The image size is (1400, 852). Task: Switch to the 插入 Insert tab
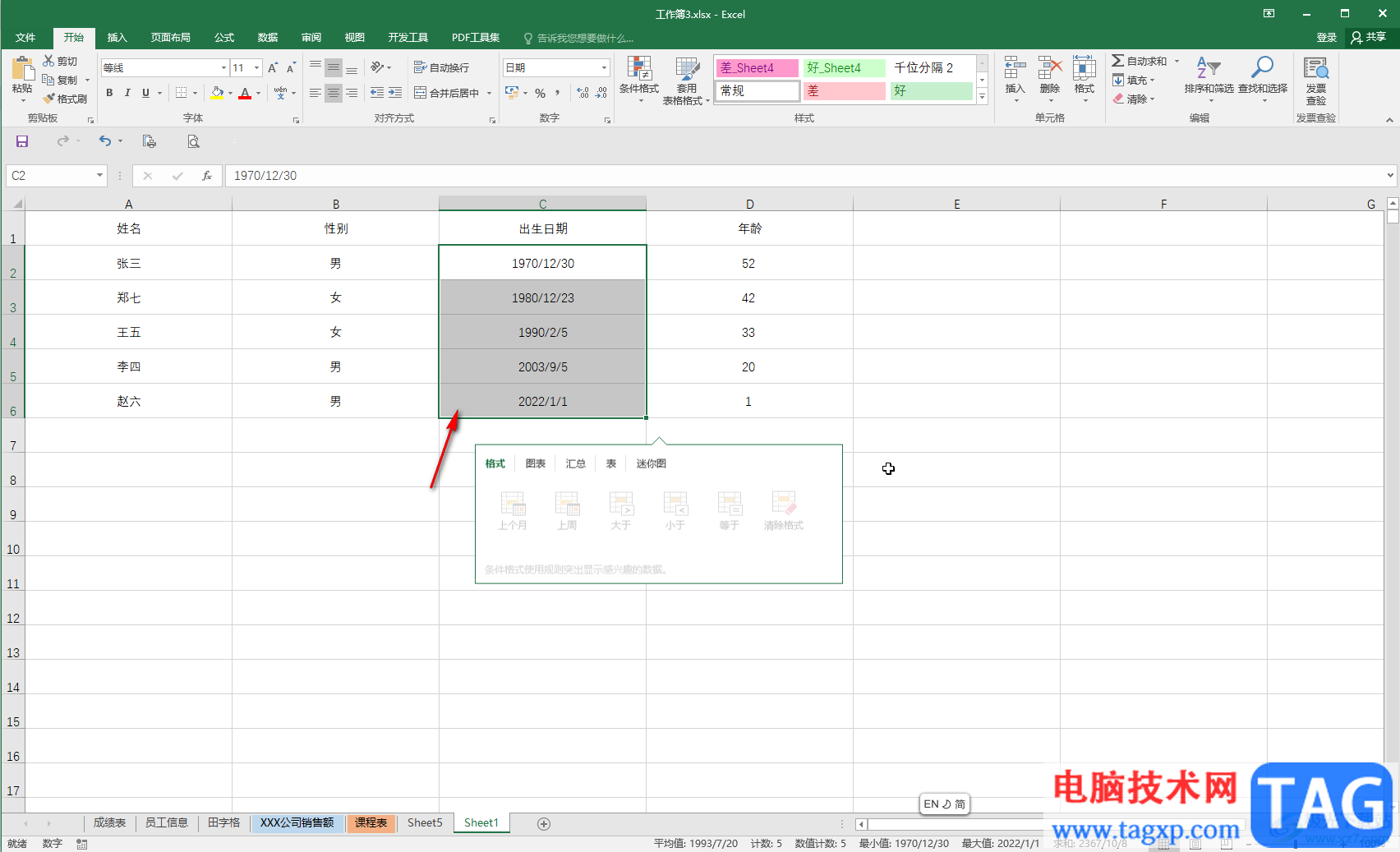[117, 38]
